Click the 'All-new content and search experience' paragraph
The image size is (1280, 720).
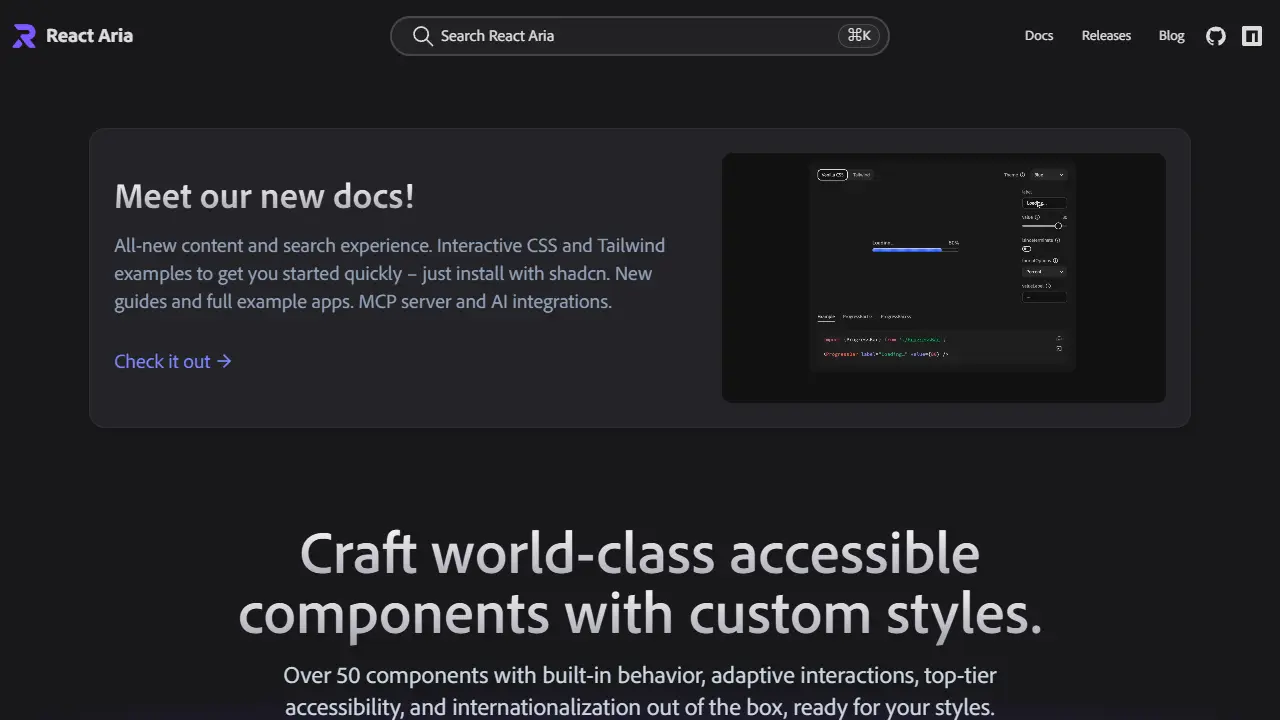[x=390, y=273]
